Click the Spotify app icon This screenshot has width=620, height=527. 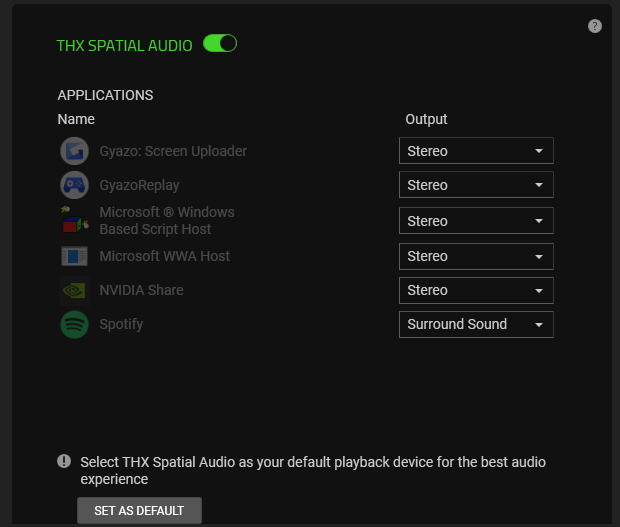tap(74, 325)
